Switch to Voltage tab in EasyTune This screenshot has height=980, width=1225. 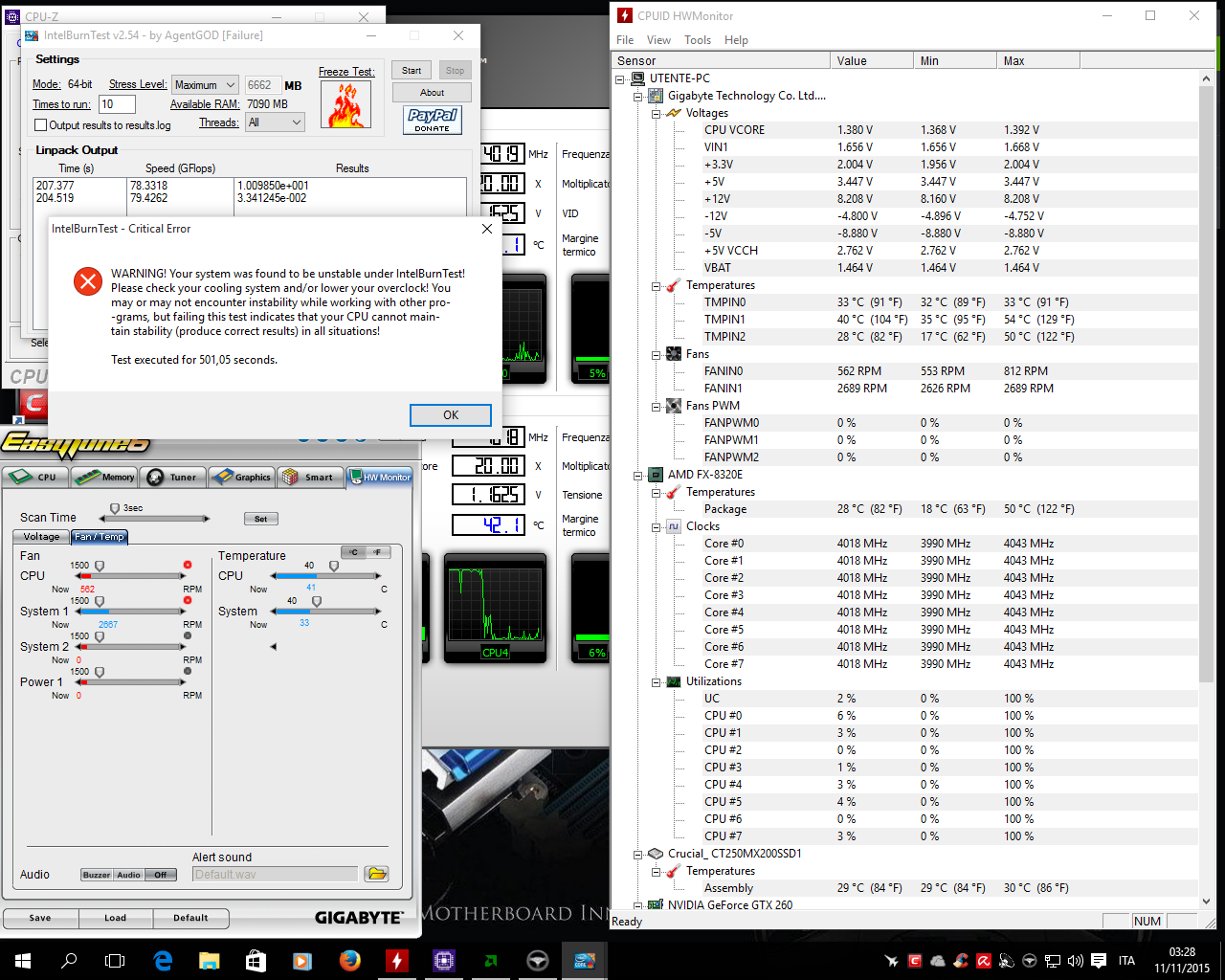tap(41, 537)
